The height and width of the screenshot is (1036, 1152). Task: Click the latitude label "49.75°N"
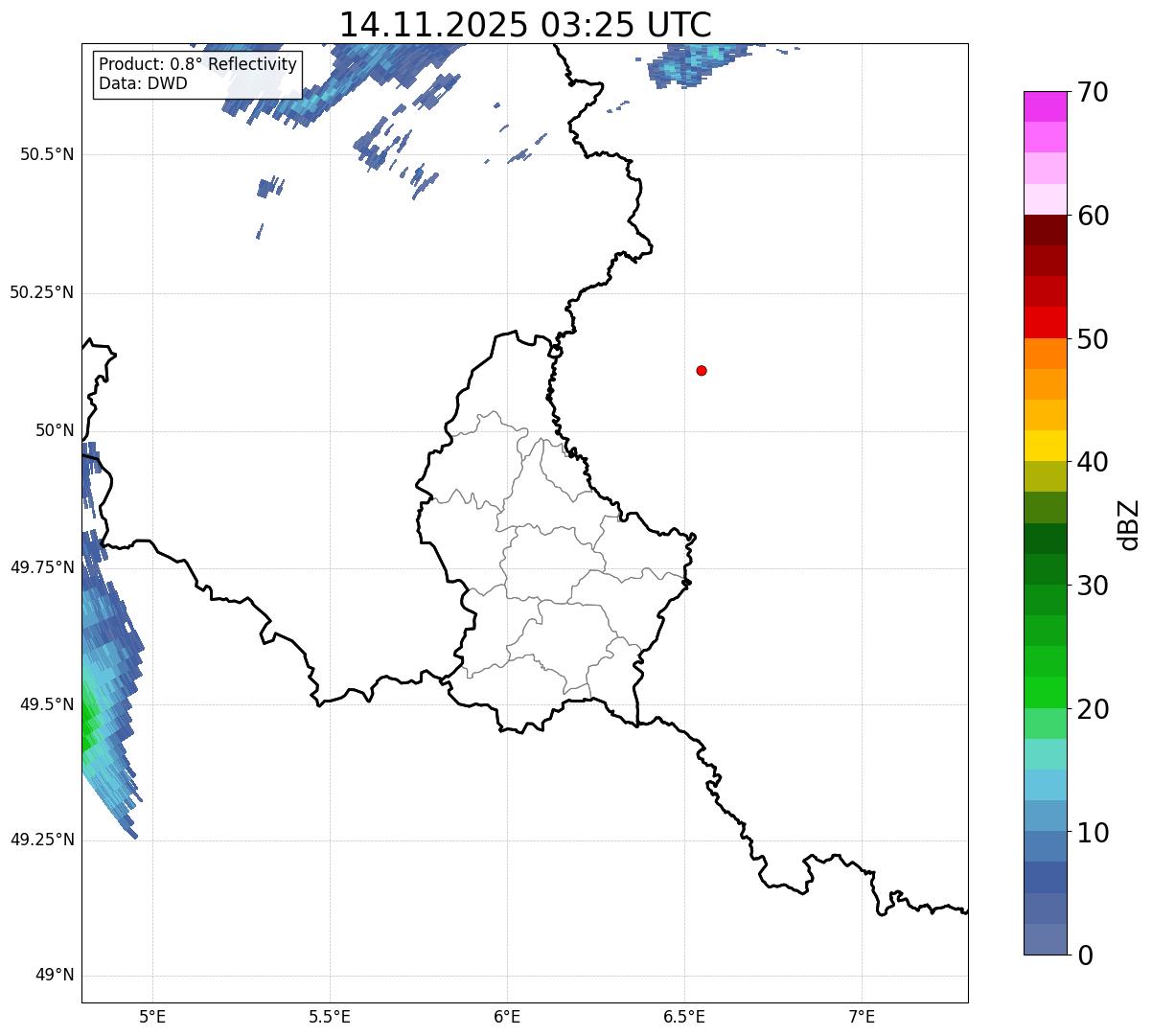(x=41, y=567)
